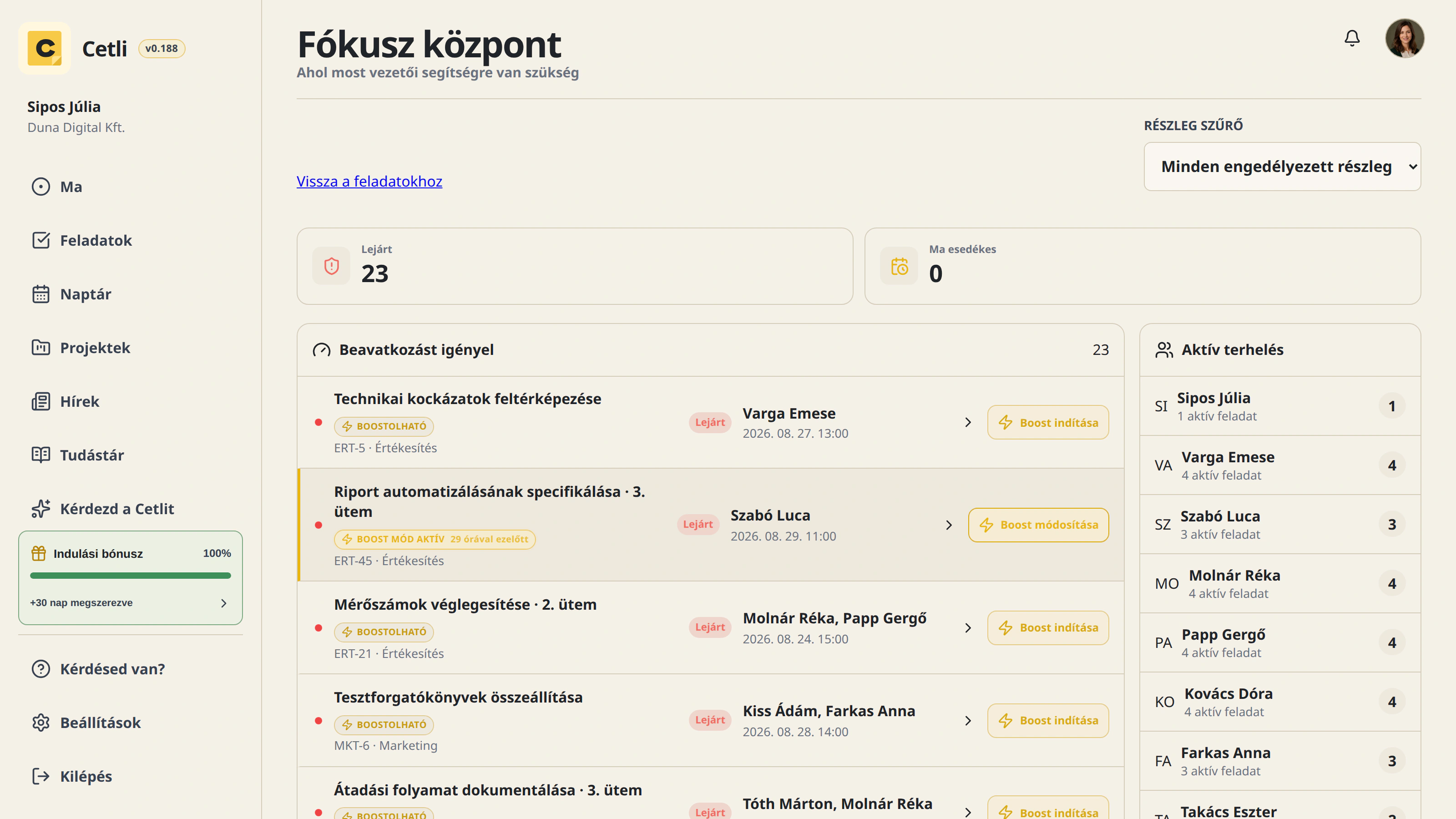Open +30 nap megszerezve chevron
Viewport: 1456px width, 819px height.
[x=223, y=603]
